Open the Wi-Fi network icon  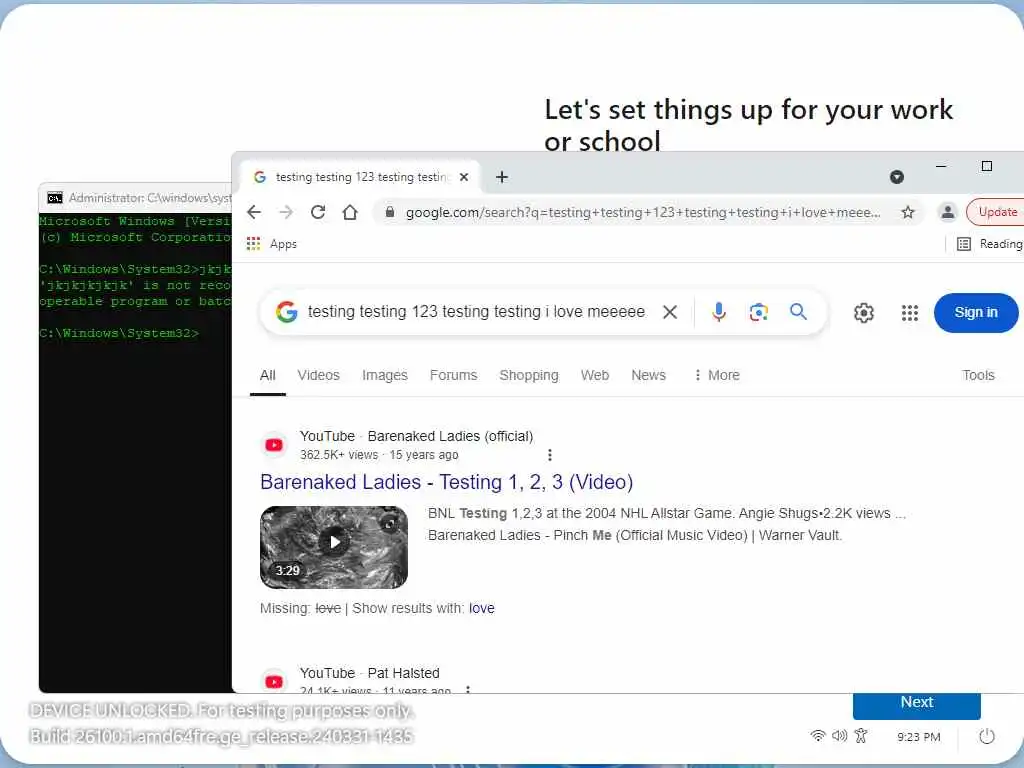818,736
